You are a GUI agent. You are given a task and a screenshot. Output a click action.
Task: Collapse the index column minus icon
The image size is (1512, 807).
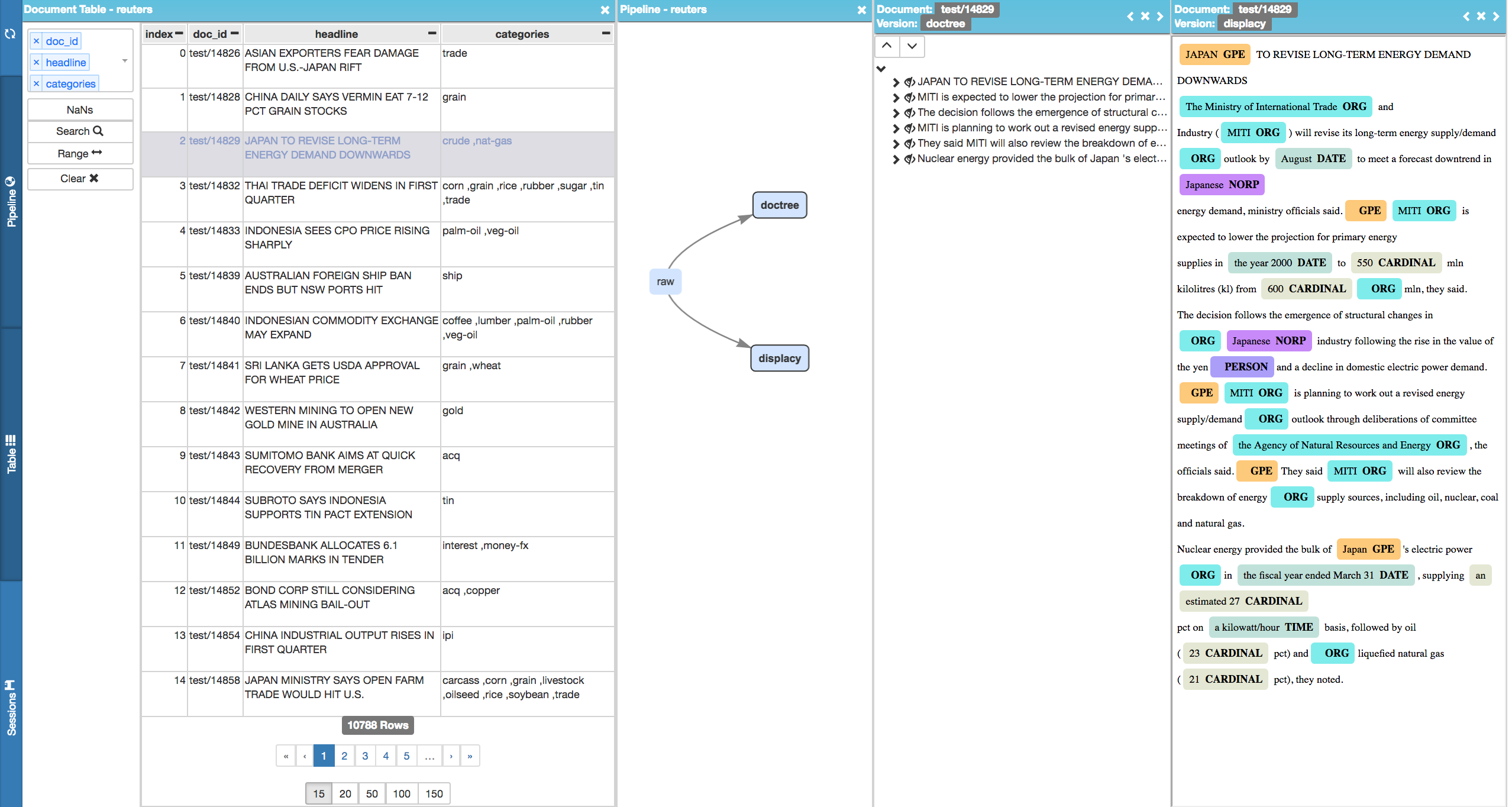[179, 34]
